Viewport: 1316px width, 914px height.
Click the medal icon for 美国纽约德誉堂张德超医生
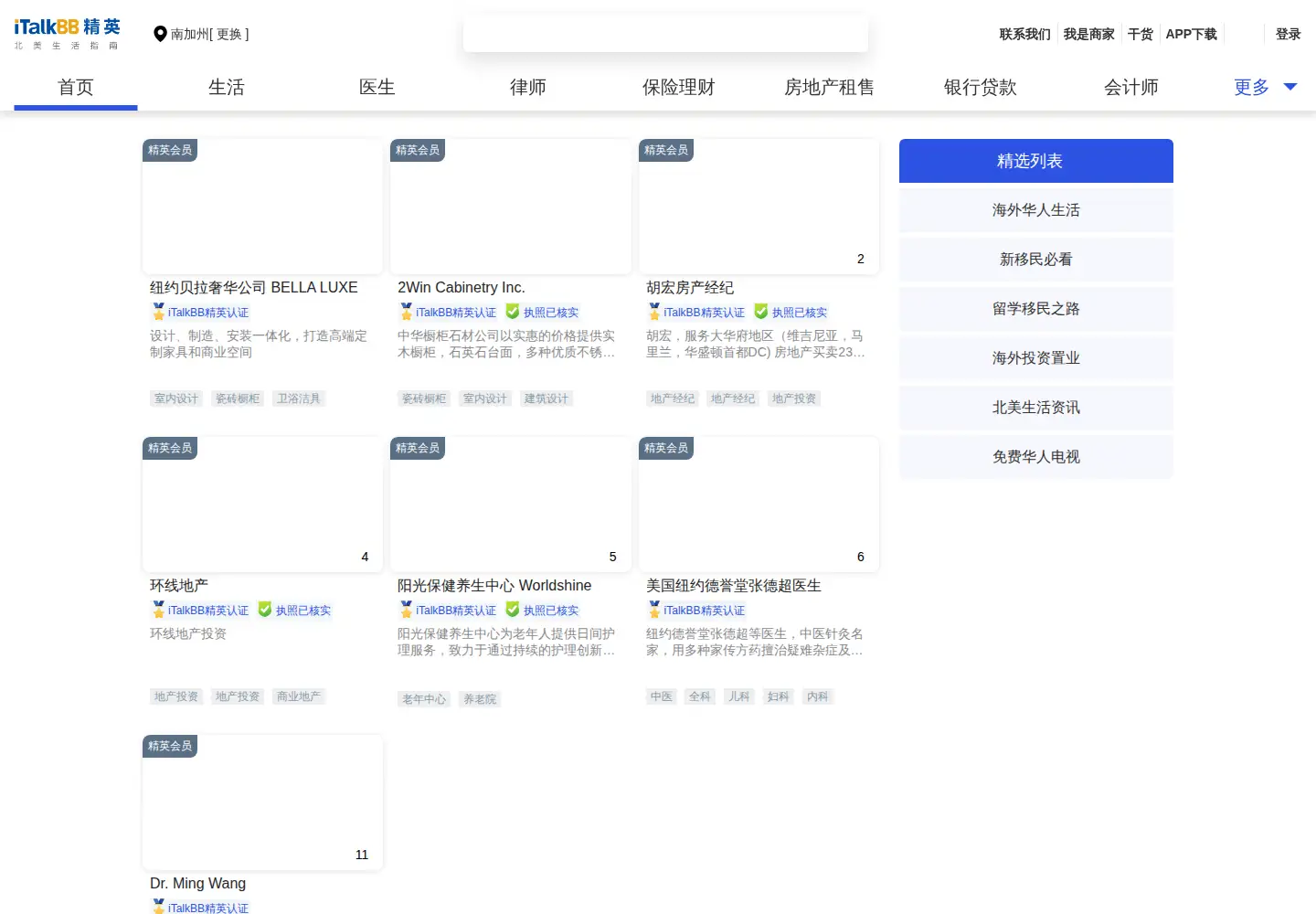[654, 610]
